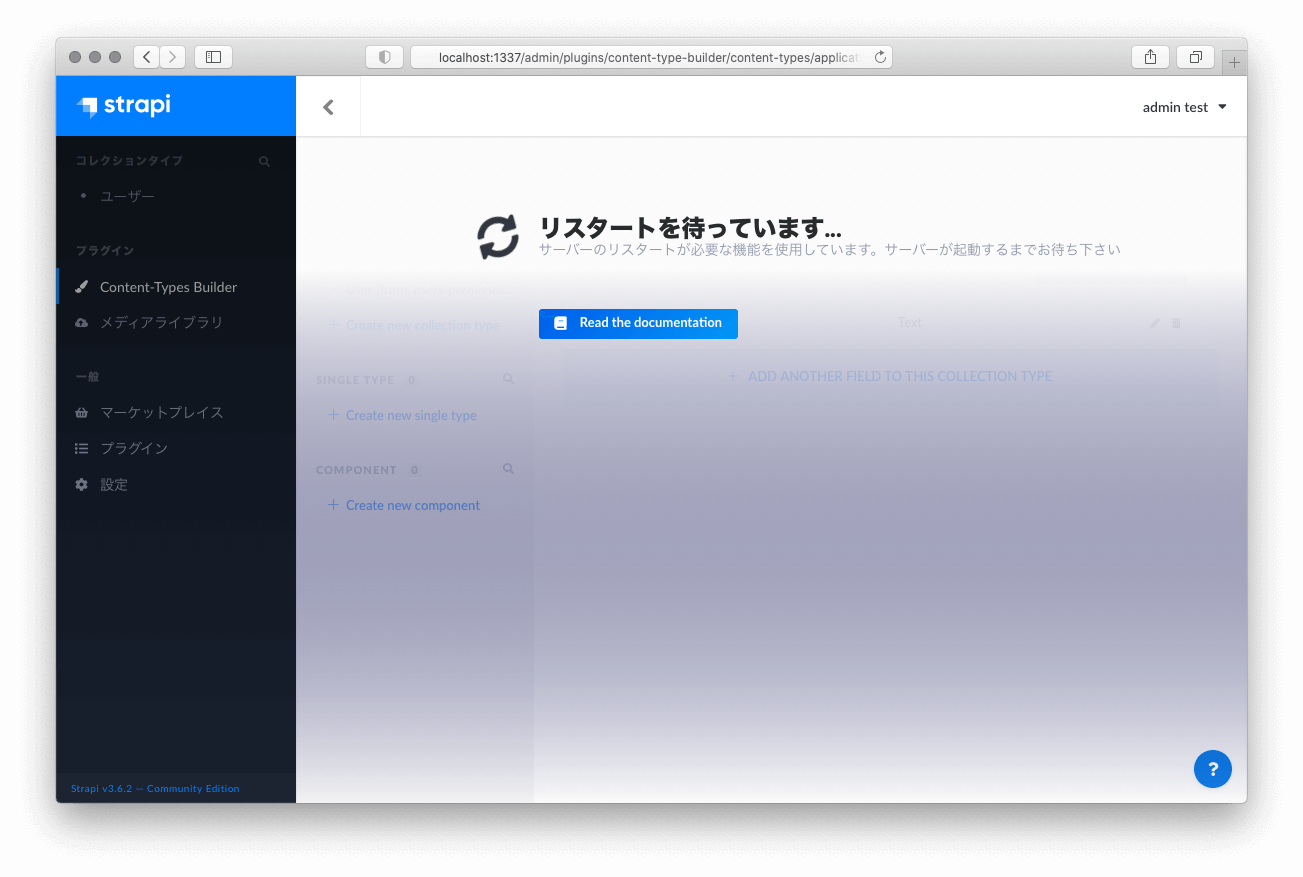Click the コレクションタイプ search icon
The image size is (1303, 877).
coord(264,161)
